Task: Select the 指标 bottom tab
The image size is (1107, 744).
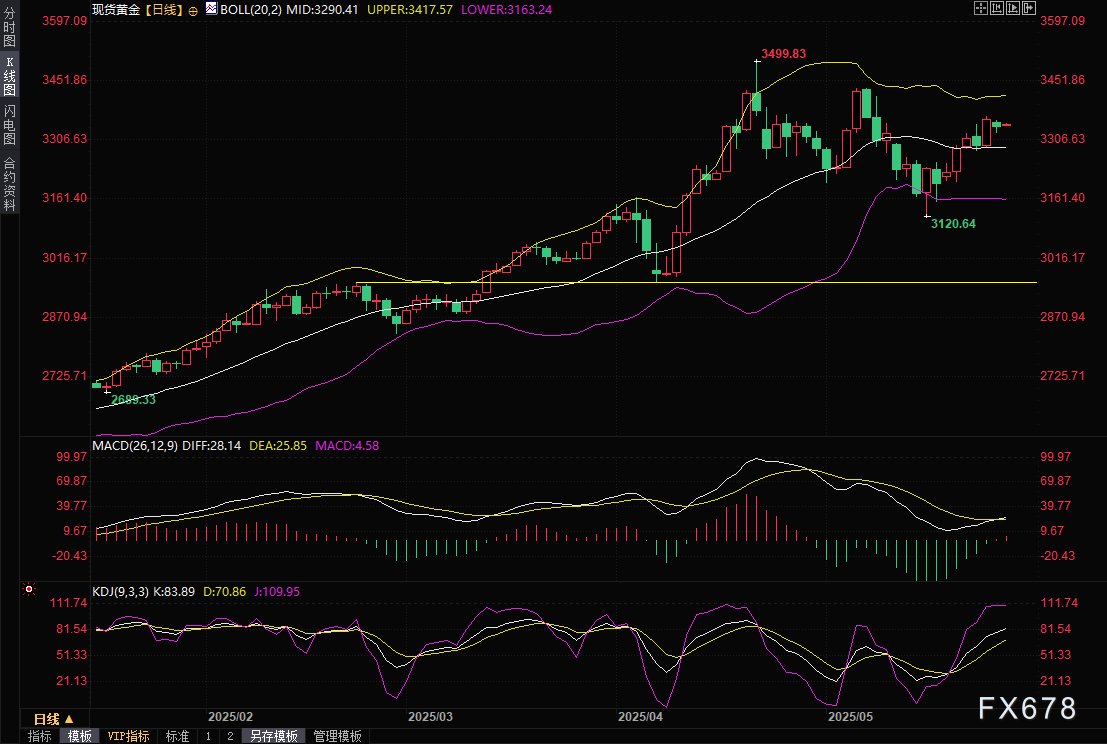Action: [40, 736]
